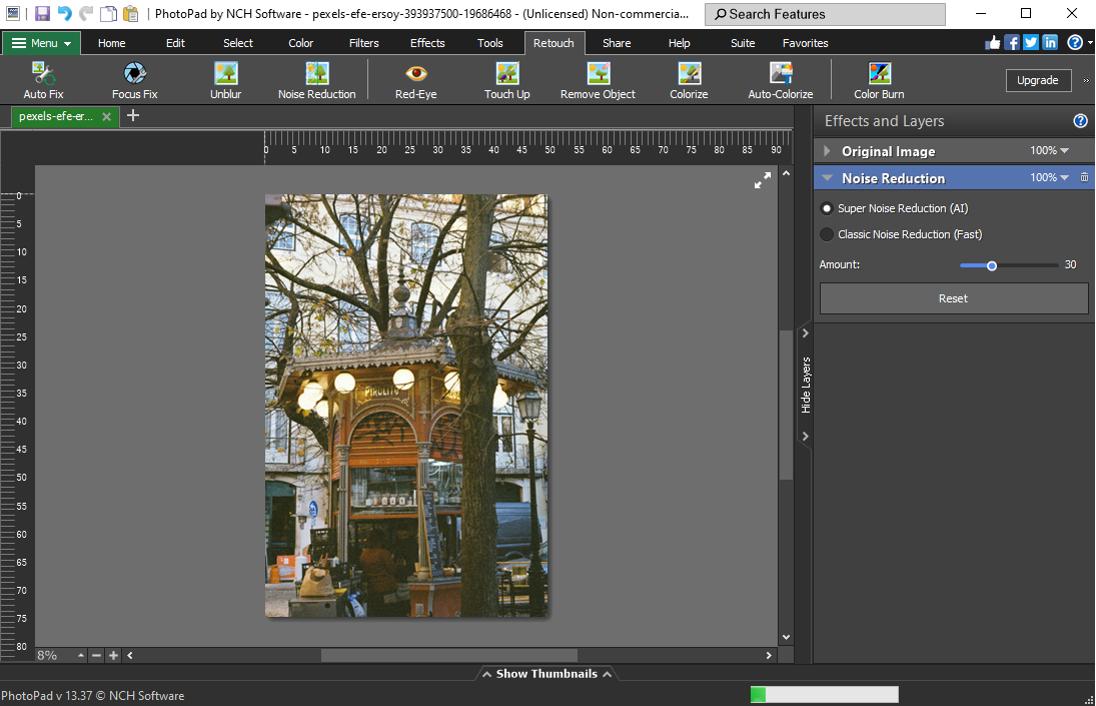The height and width of the screenshot is (706, 1096).
Task: Enable Classic Noise Reduction (Fast)
Action: click(x=827, y=234)
